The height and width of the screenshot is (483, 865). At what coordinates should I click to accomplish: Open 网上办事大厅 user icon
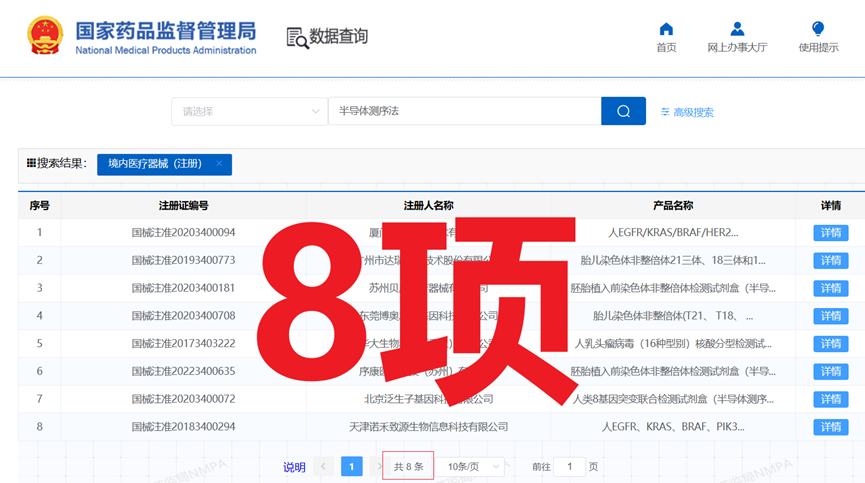click(x=737, y=29)
